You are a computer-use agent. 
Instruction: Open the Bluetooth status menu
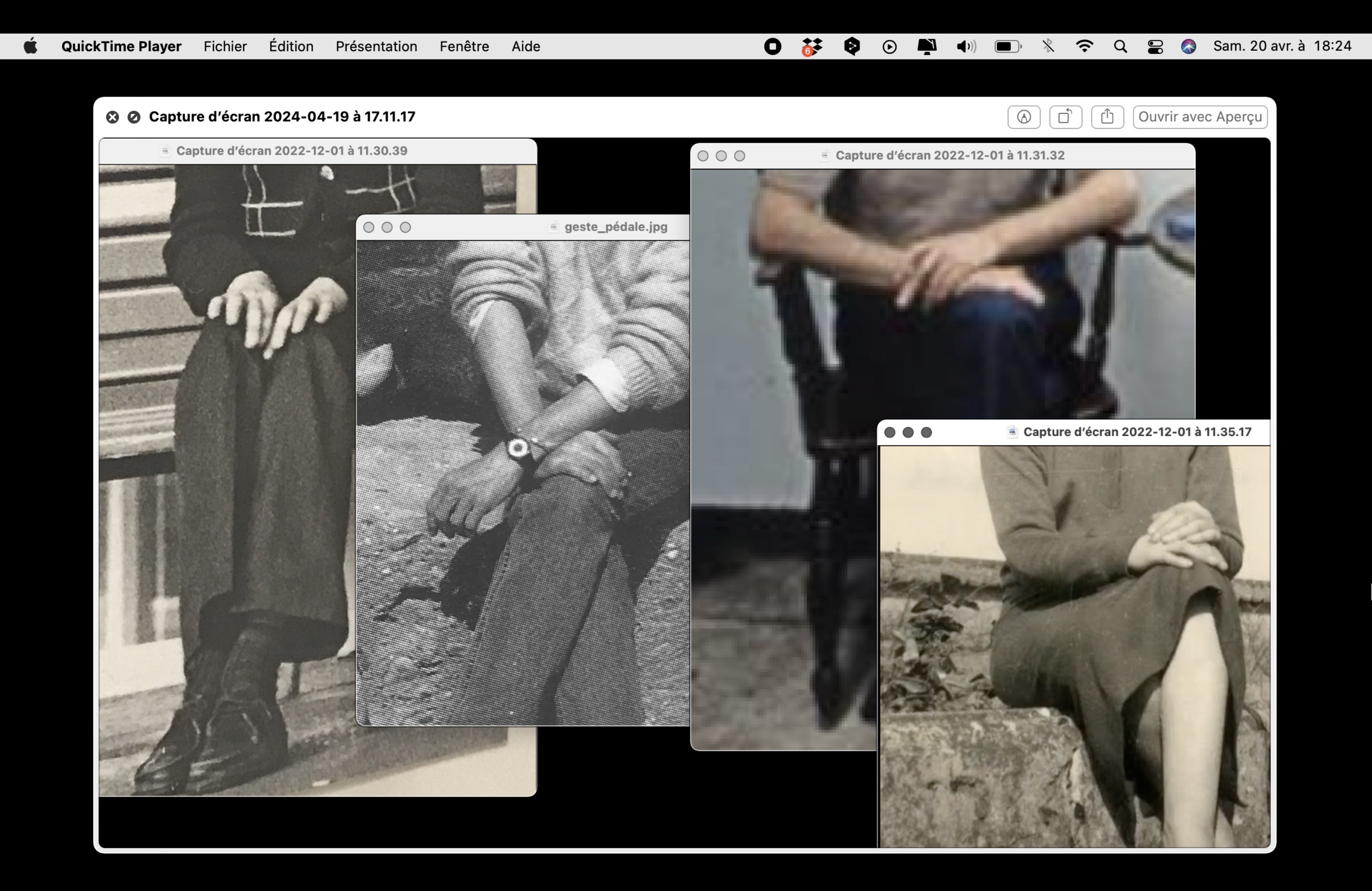pyautogui.click(x=1048, y=46)
